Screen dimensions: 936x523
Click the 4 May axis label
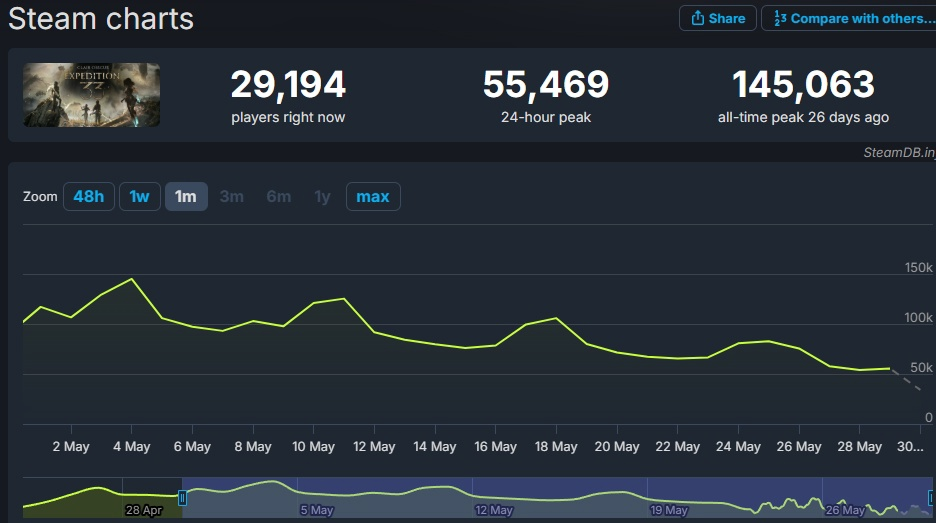[x=131, y=447]
